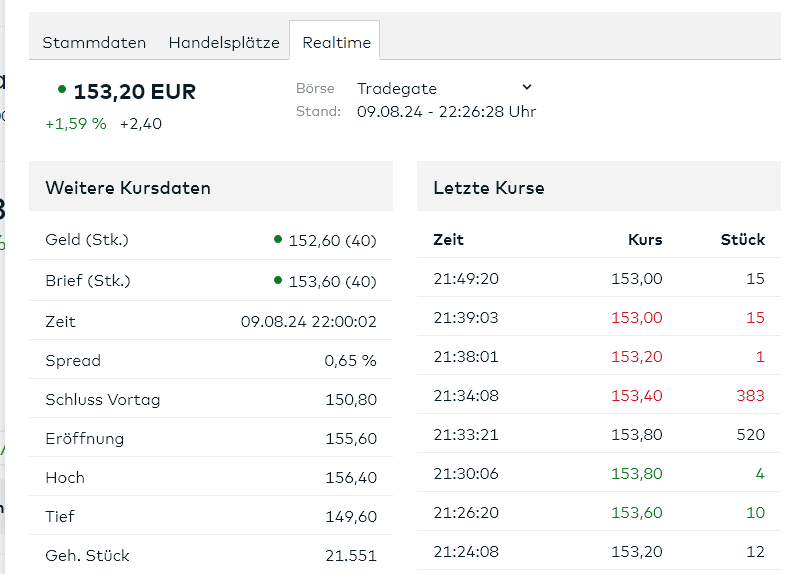796x574 pixels.
Task: Select the 21:49:20 trade row
Action: 599,278
